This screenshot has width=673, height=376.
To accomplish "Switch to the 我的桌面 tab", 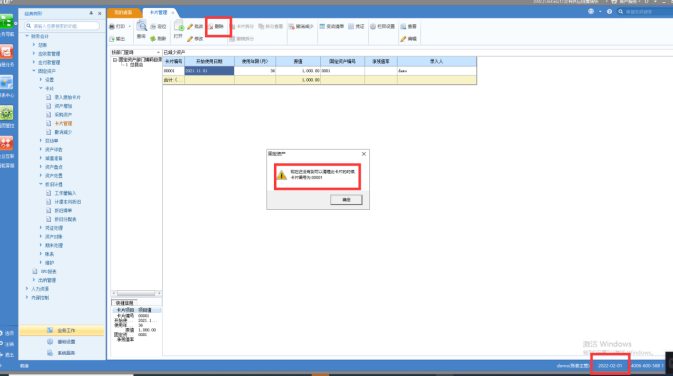I will (x=124, y=13).
